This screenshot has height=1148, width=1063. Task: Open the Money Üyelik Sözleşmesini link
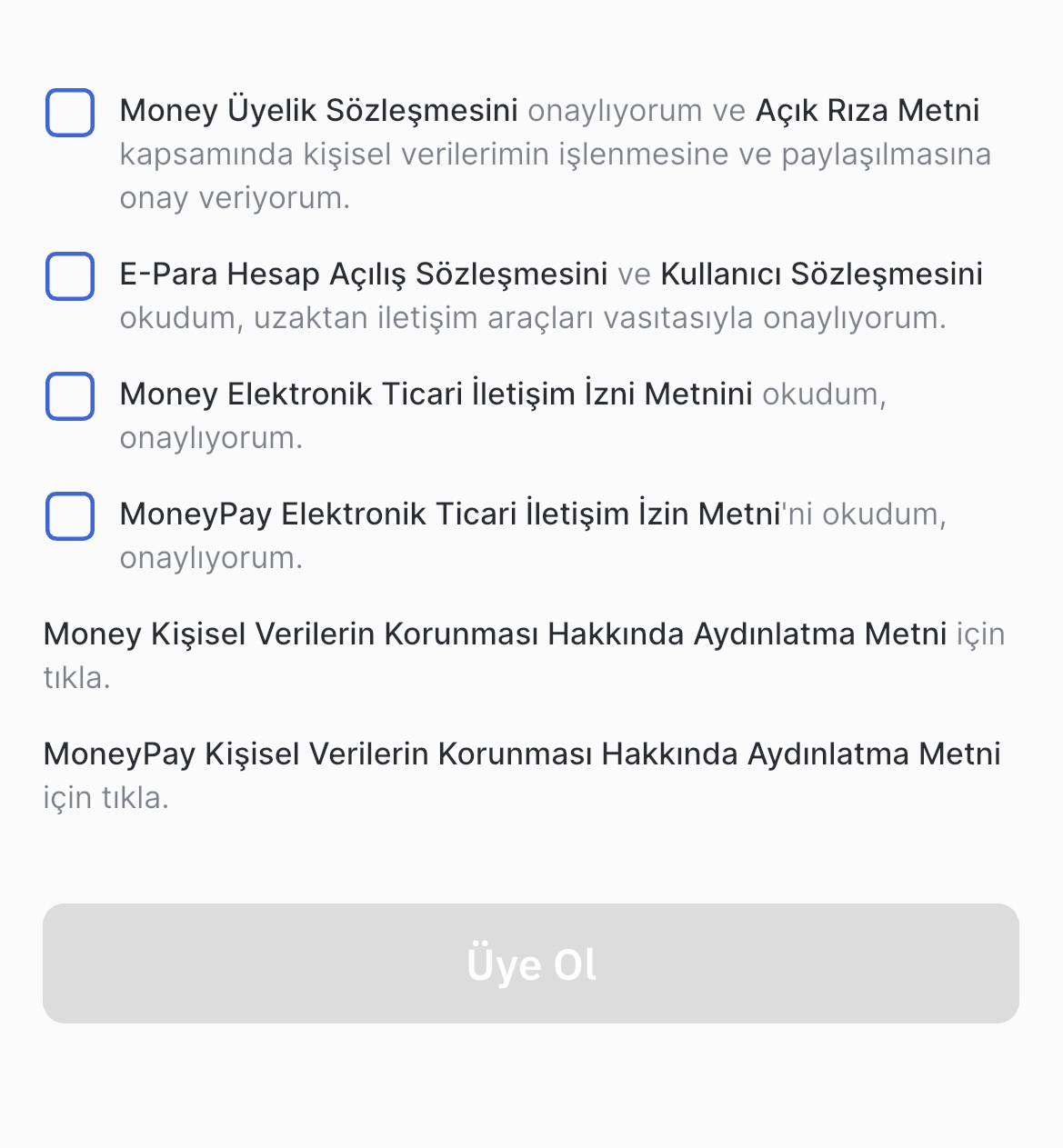point(318,111)
